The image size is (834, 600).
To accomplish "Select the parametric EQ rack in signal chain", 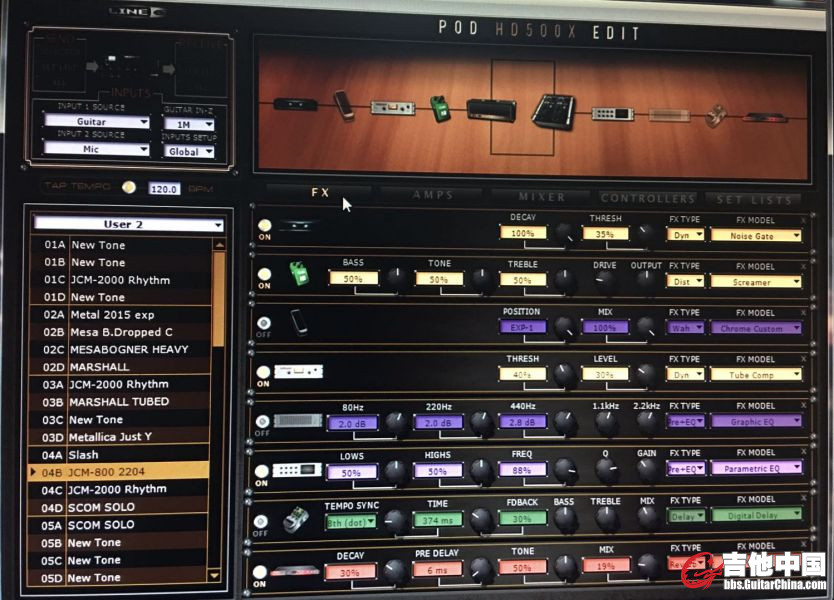I will [x=613, y=113].
